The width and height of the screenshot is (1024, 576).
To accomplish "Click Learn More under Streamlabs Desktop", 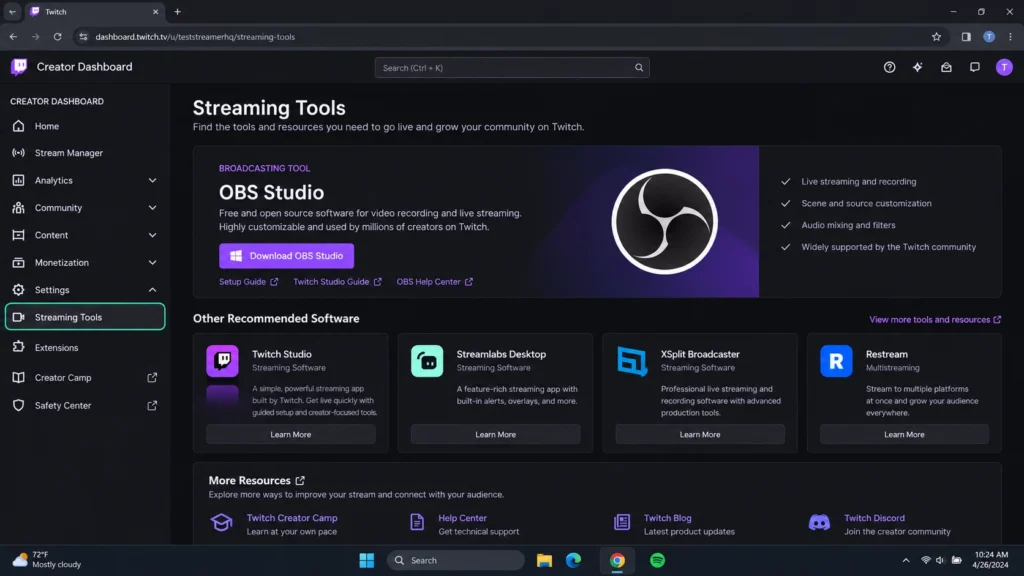I will tap(495, 434).
